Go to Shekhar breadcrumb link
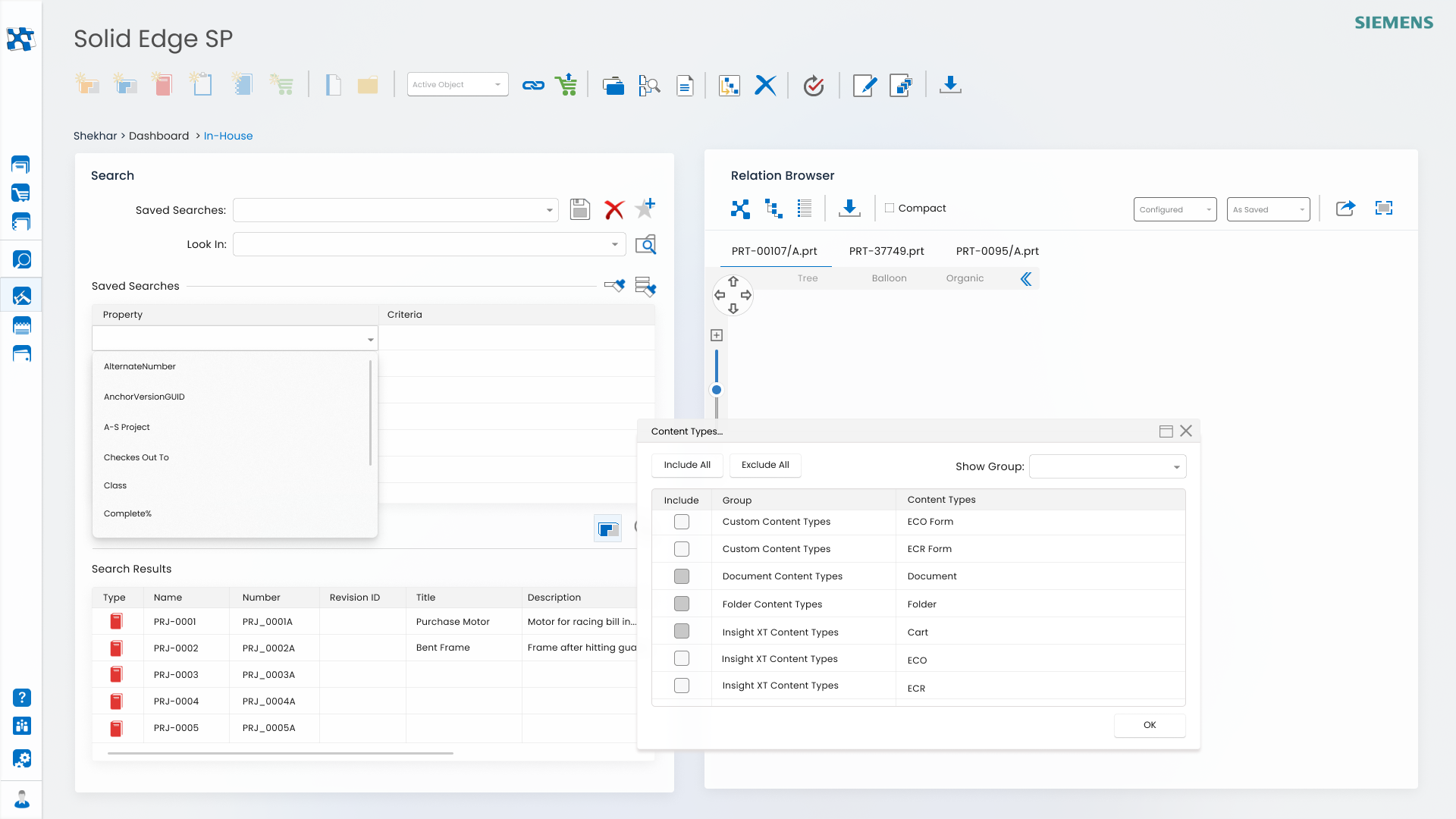This screenshot has height=819, width=1456. [x=95, y=136]
